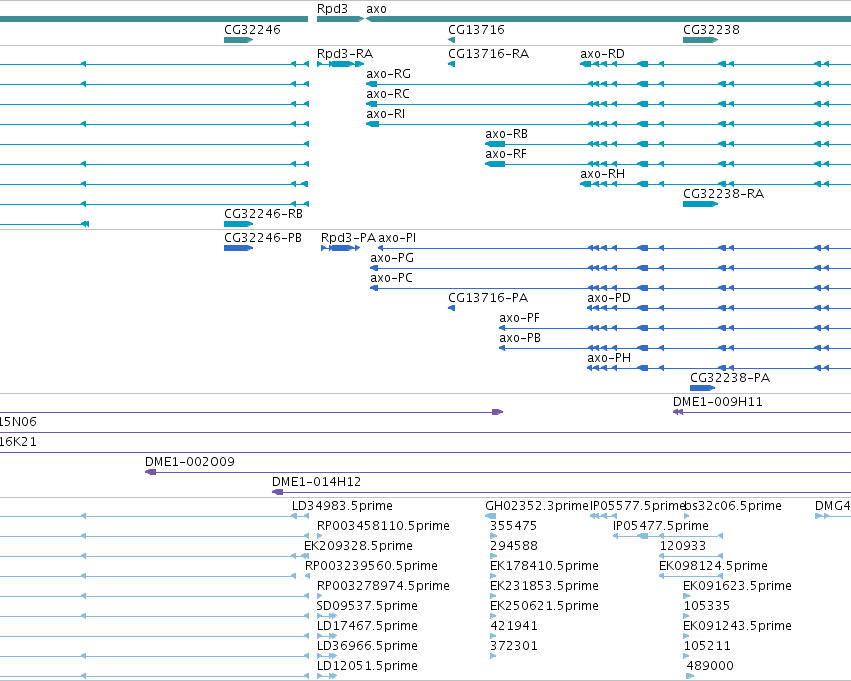Click the DME1-002O09 clone label
This screenshot has height=681, width=851.
click(190, 462)
